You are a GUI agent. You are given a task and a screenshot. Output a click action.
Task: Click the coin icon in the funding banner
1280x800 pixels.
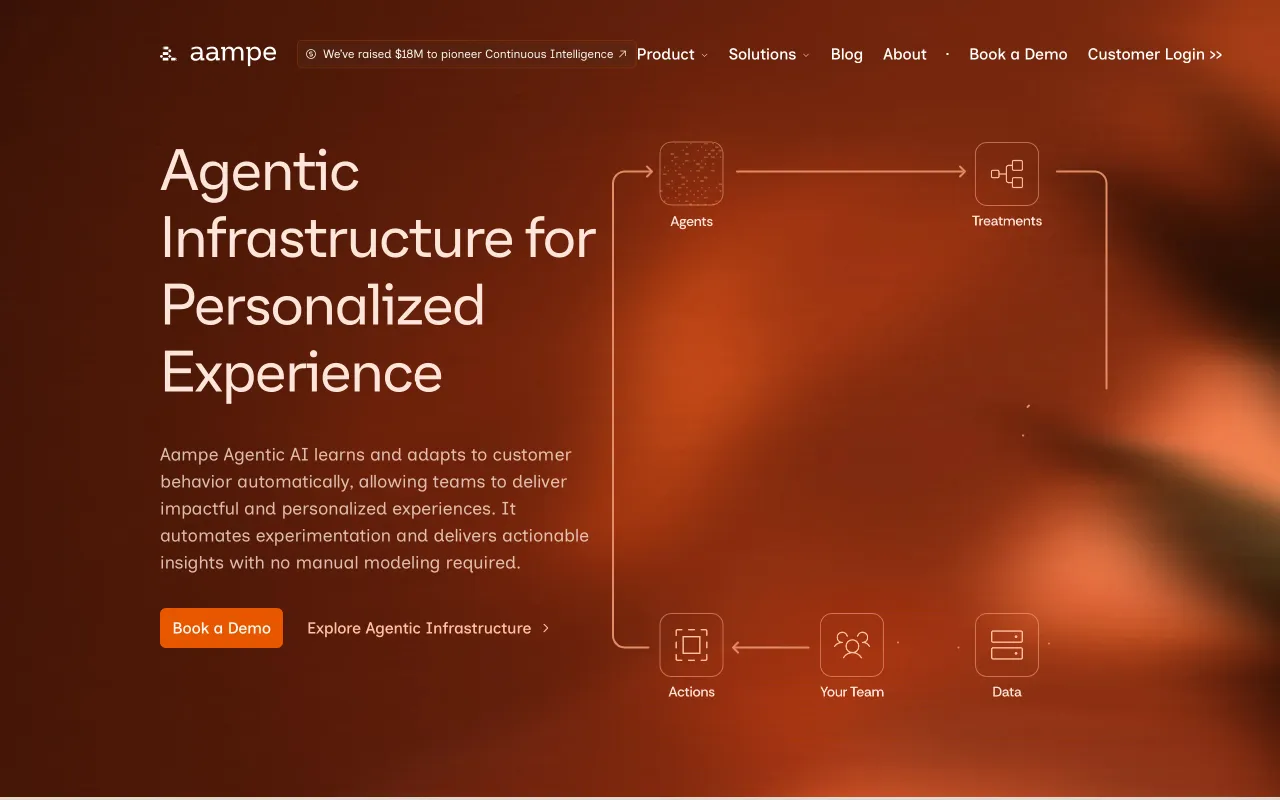point(311,54)
